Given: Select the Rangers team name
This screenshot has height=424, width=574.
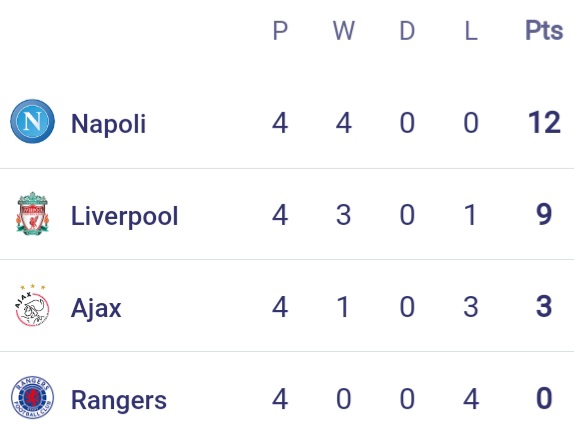Looking at the screenshot, I should pyautogui.click(x=119, y=400).
